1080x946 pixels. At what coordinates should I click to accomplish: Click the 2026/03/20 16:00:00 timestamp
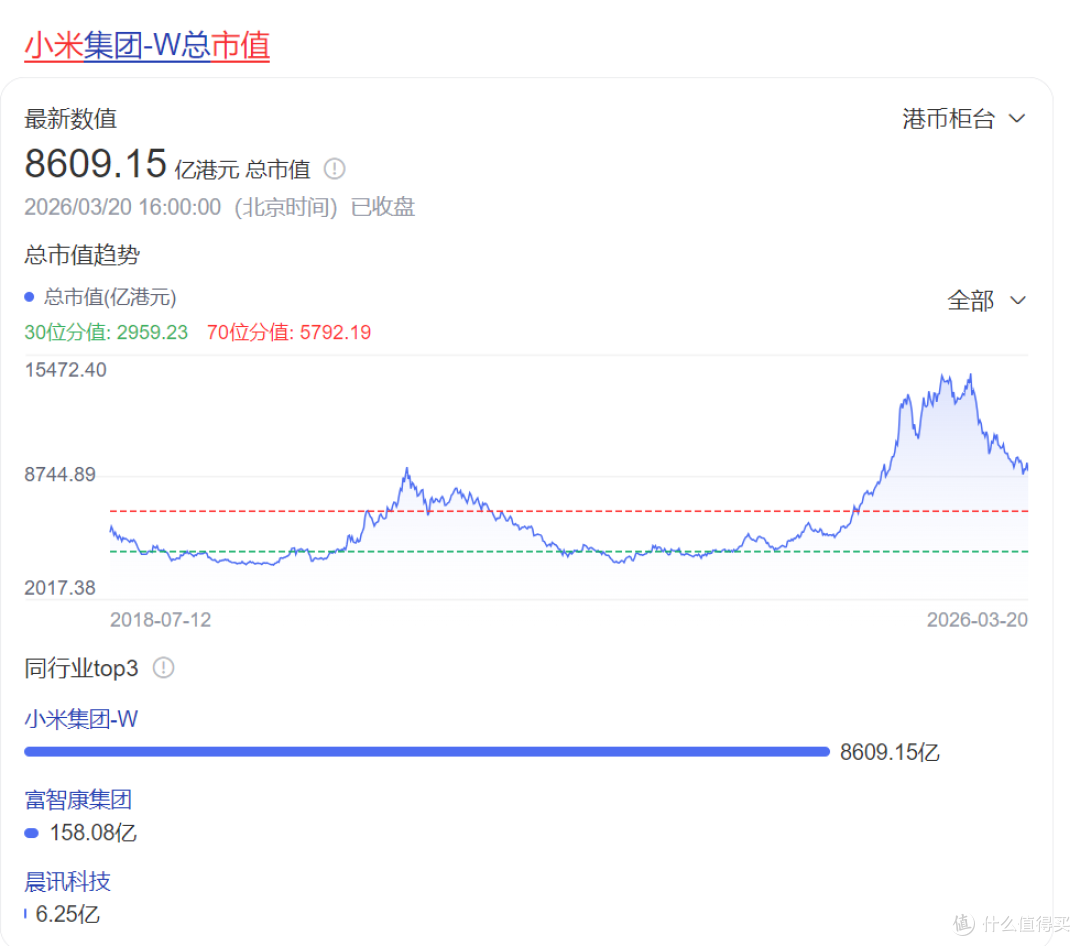(123, 207)
